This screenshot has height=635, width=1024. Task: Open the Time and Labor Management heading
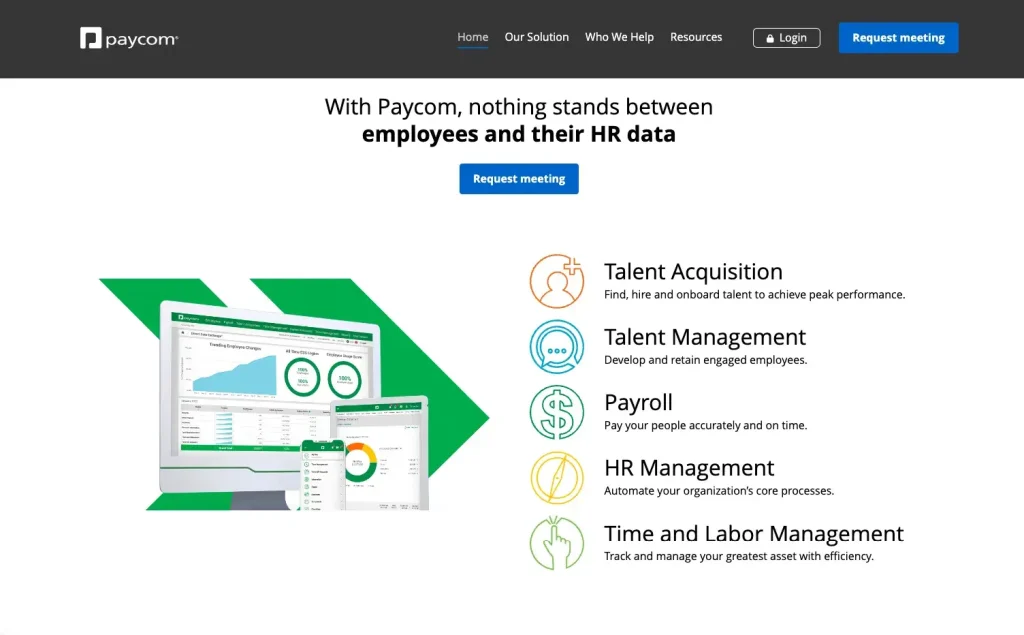pos(754,533)
